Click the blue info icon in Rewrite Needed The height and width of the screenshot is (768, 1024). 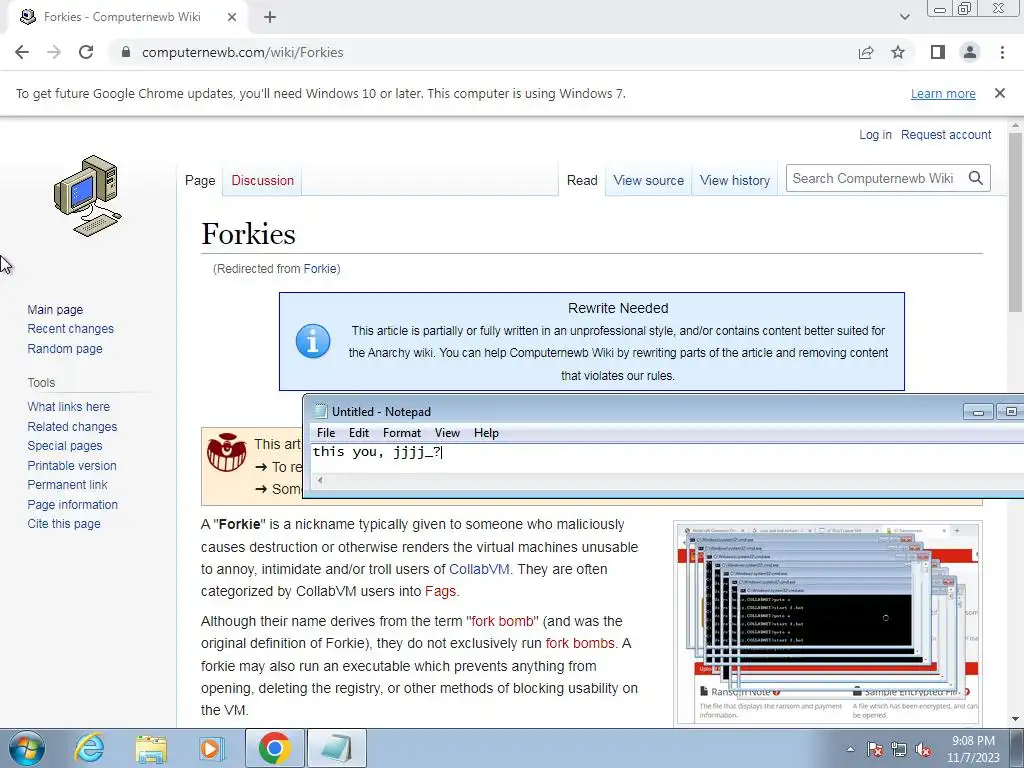[x=313, y=341]
